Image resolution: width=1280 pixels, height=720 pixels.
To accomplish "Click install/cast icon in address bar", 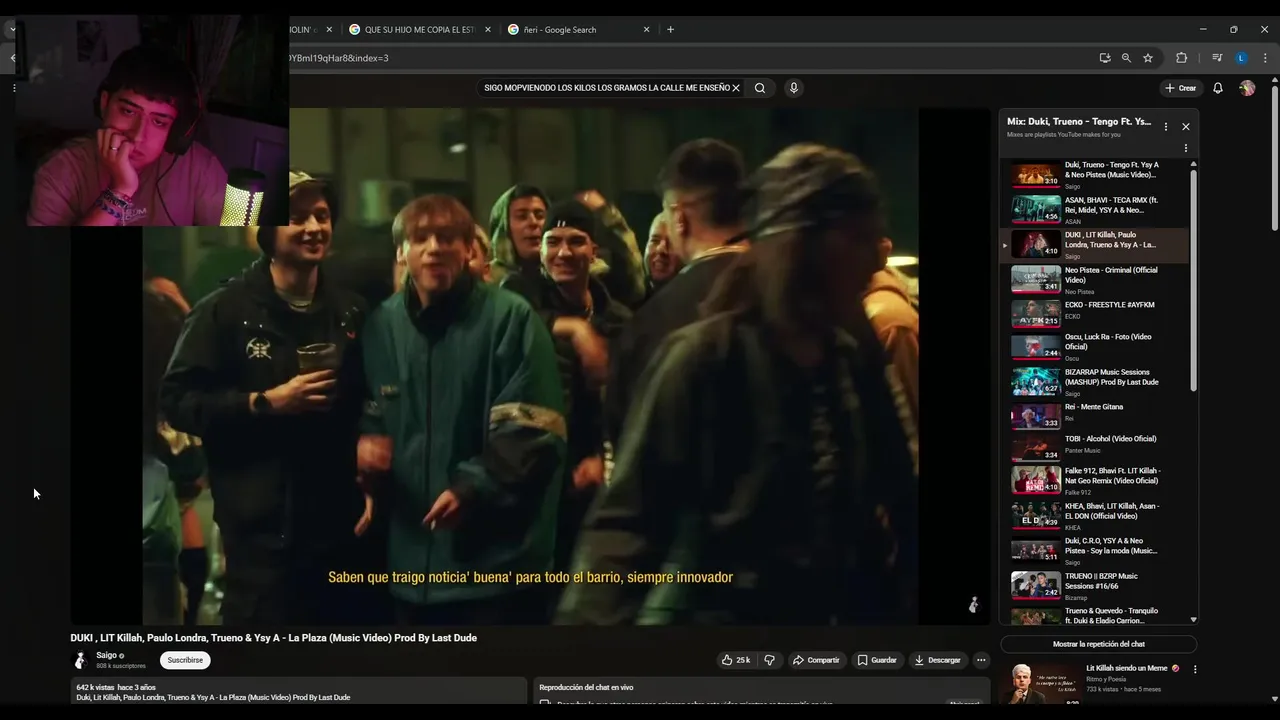I will click(1105, 58).
